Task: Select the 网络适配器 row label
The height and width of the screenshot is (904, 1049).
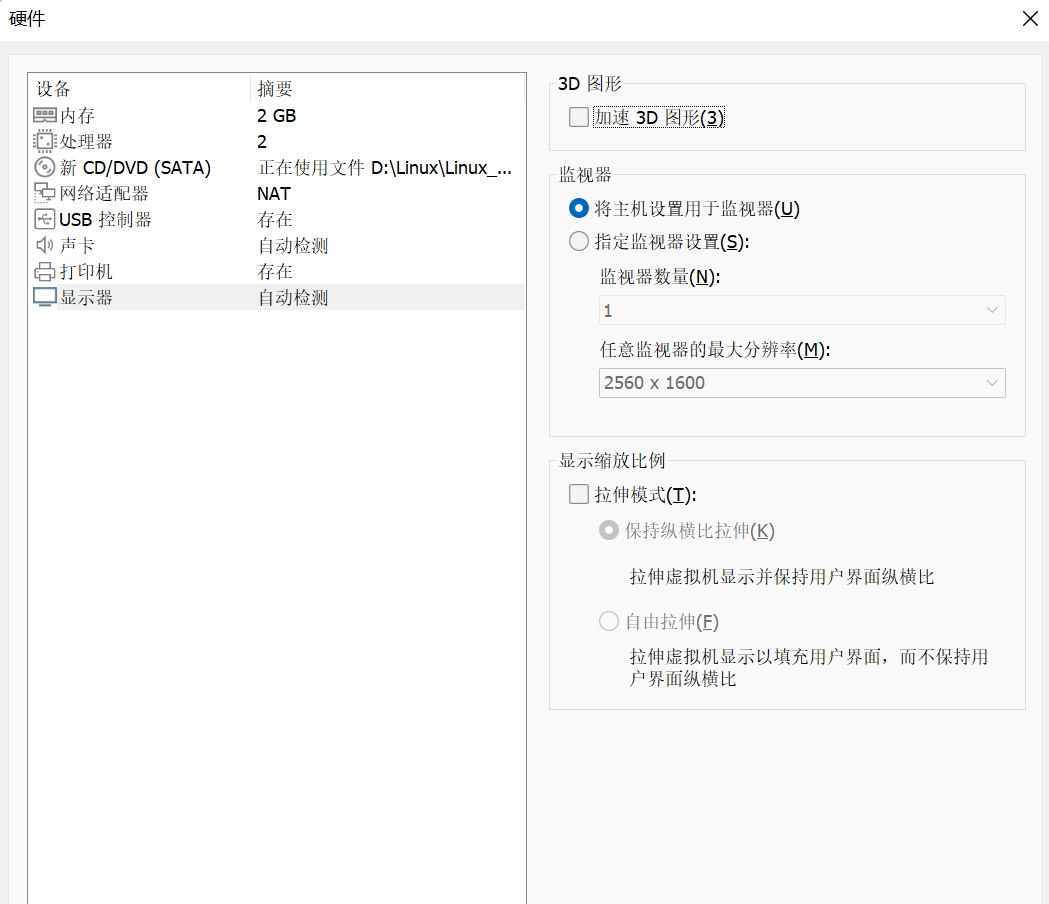Action: (x=104, y=193)
